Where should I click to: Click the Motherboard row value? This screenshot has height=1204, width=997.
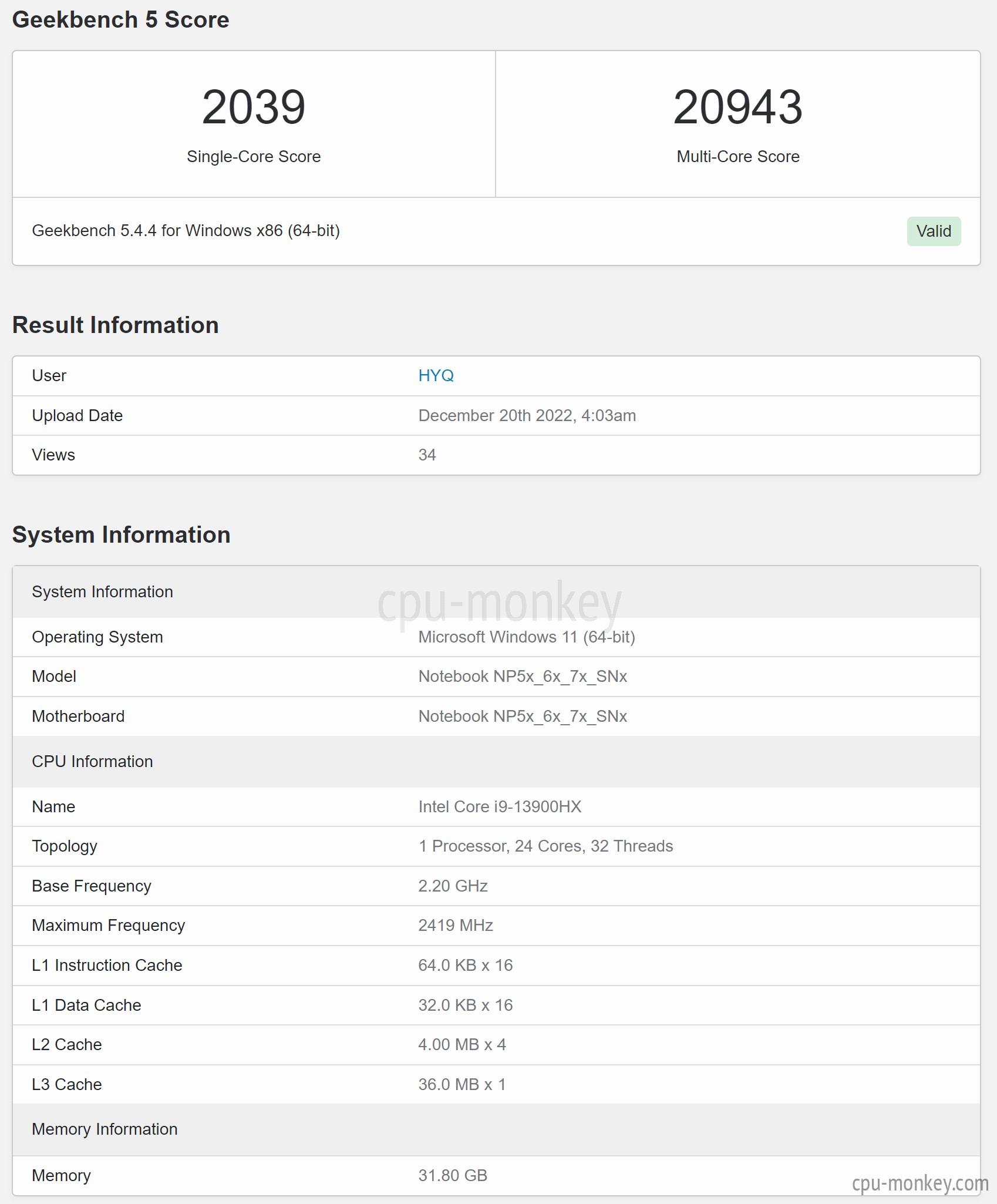[523, 716]
